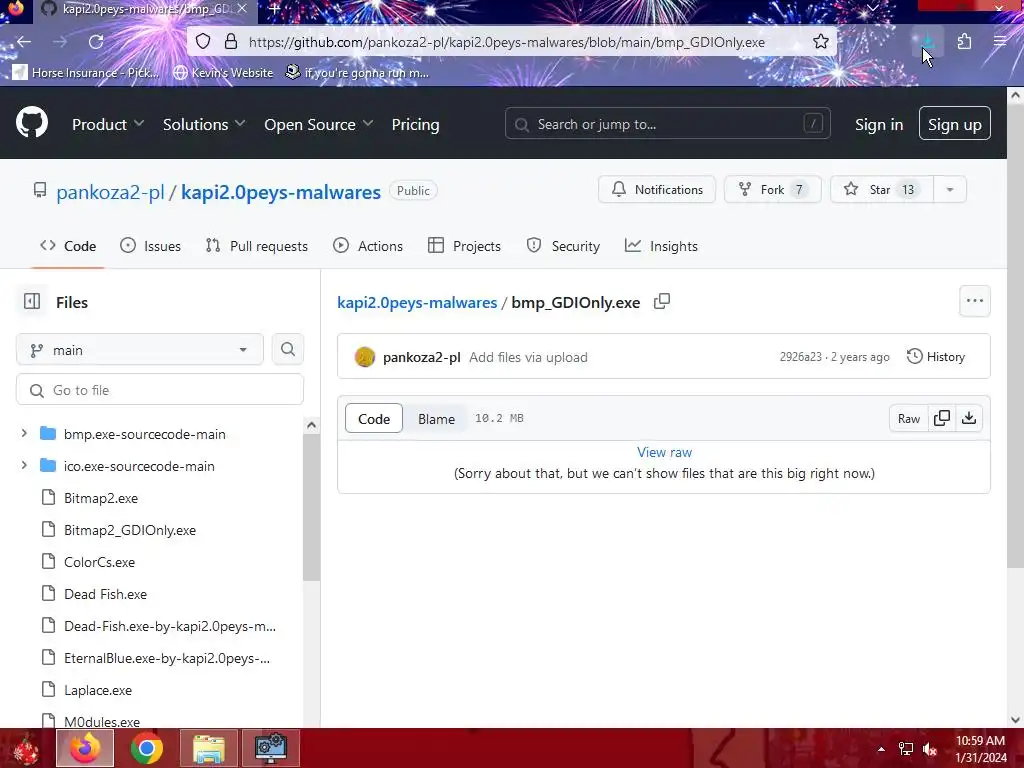Open the Product menu dropdown
Viewport: 1024px width, 768px height.
[x=107, y=124]
